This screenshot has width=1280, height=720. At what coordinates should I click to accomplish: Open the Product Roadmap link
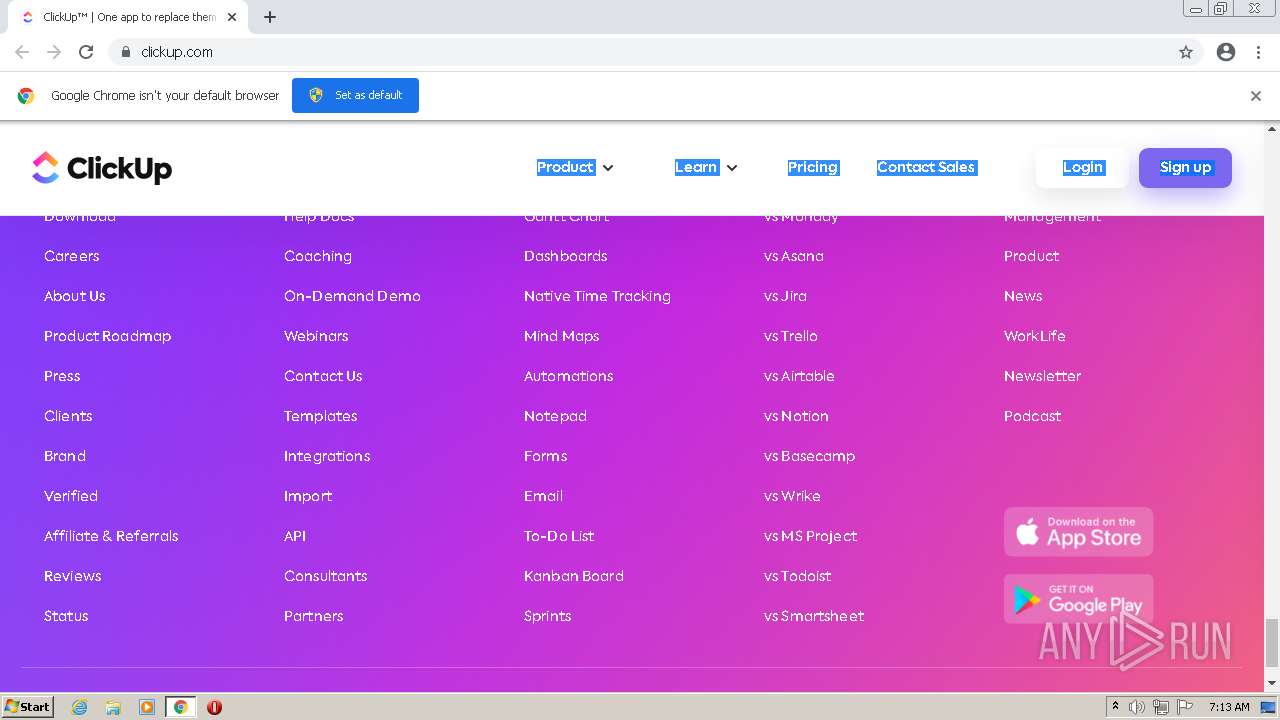tap(108, 336)
